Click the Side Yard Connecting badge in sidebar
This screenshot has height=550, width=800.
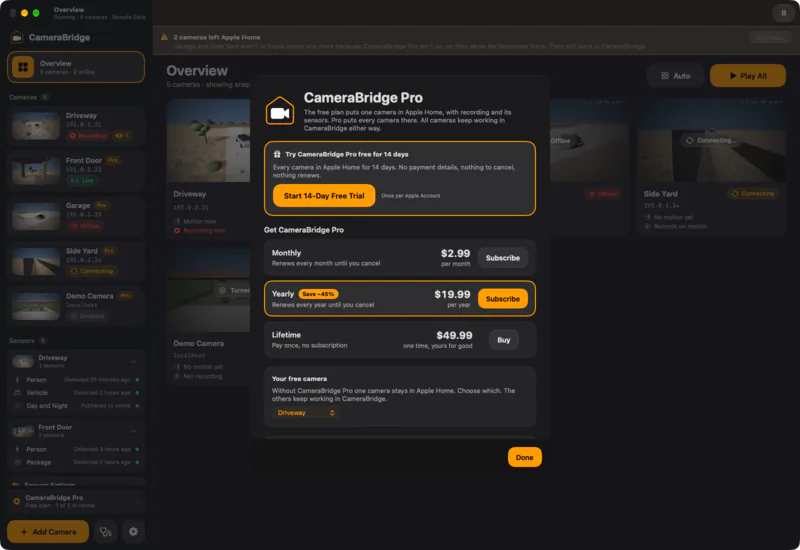pos(91,271)
